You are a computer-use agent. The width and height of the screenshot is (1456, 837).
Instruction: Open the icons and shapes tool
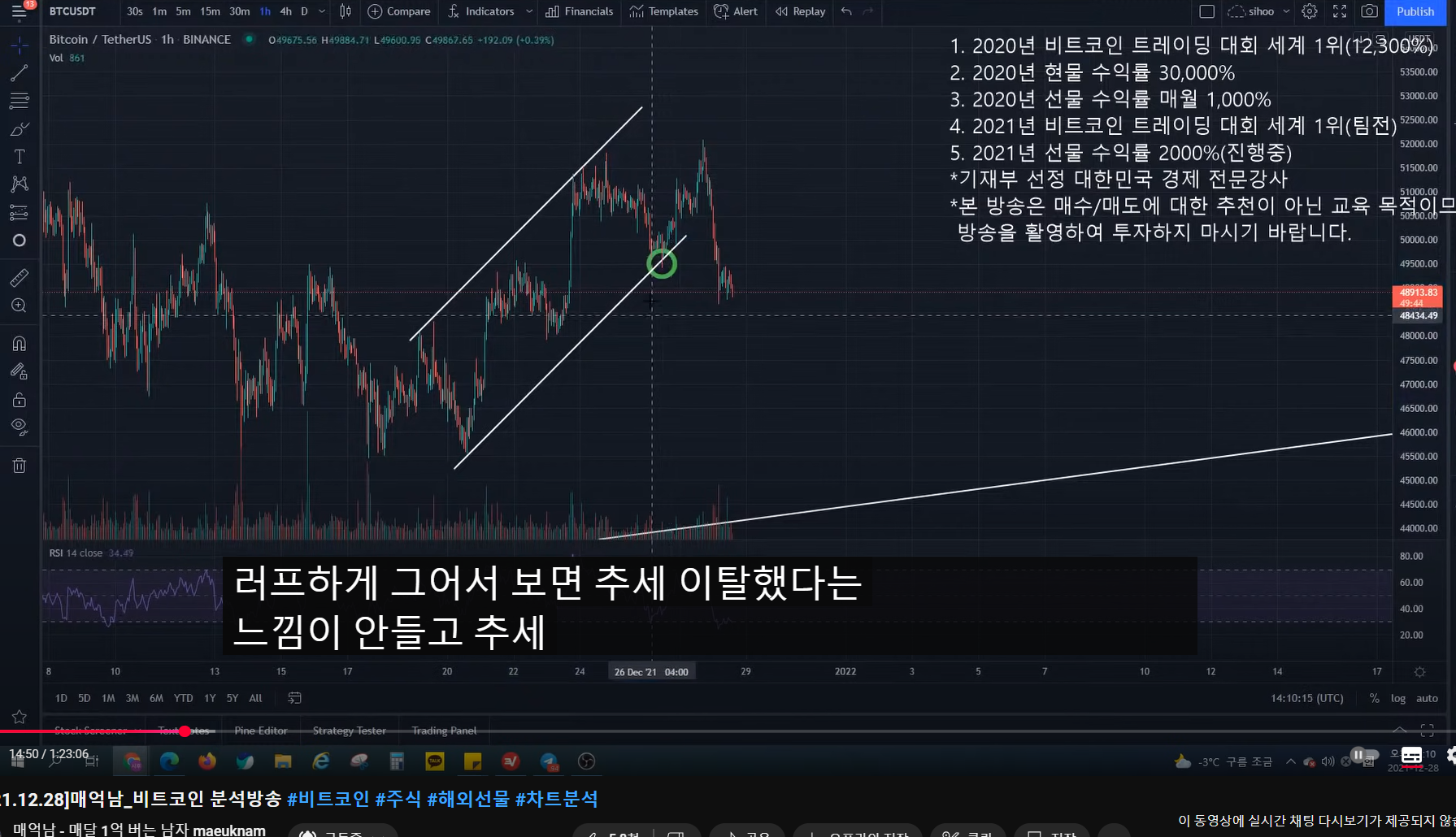coord(19,241)
